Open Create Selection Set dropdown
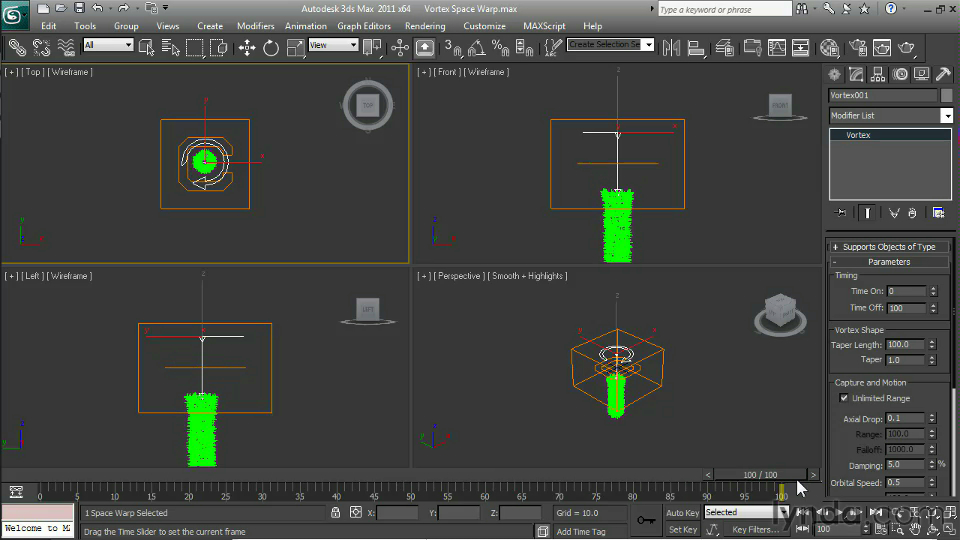Screen dimensions: 960x540 tap(610, 44)
